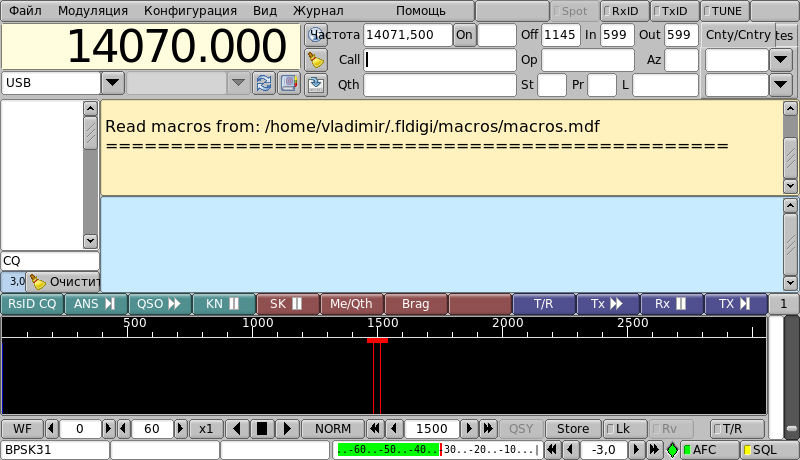Clear the log fields with the broom icon
Viewport: 800px width, 460px height.
point(316,60)
